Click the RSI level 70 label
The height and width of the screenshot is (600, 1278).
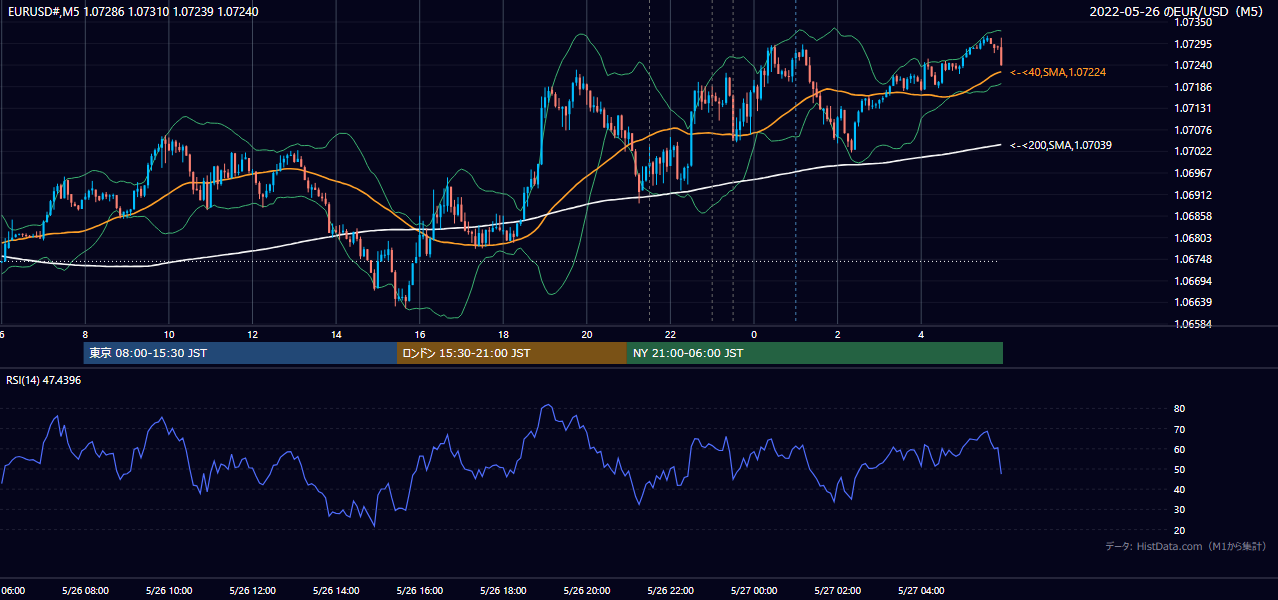[1179, 430]
